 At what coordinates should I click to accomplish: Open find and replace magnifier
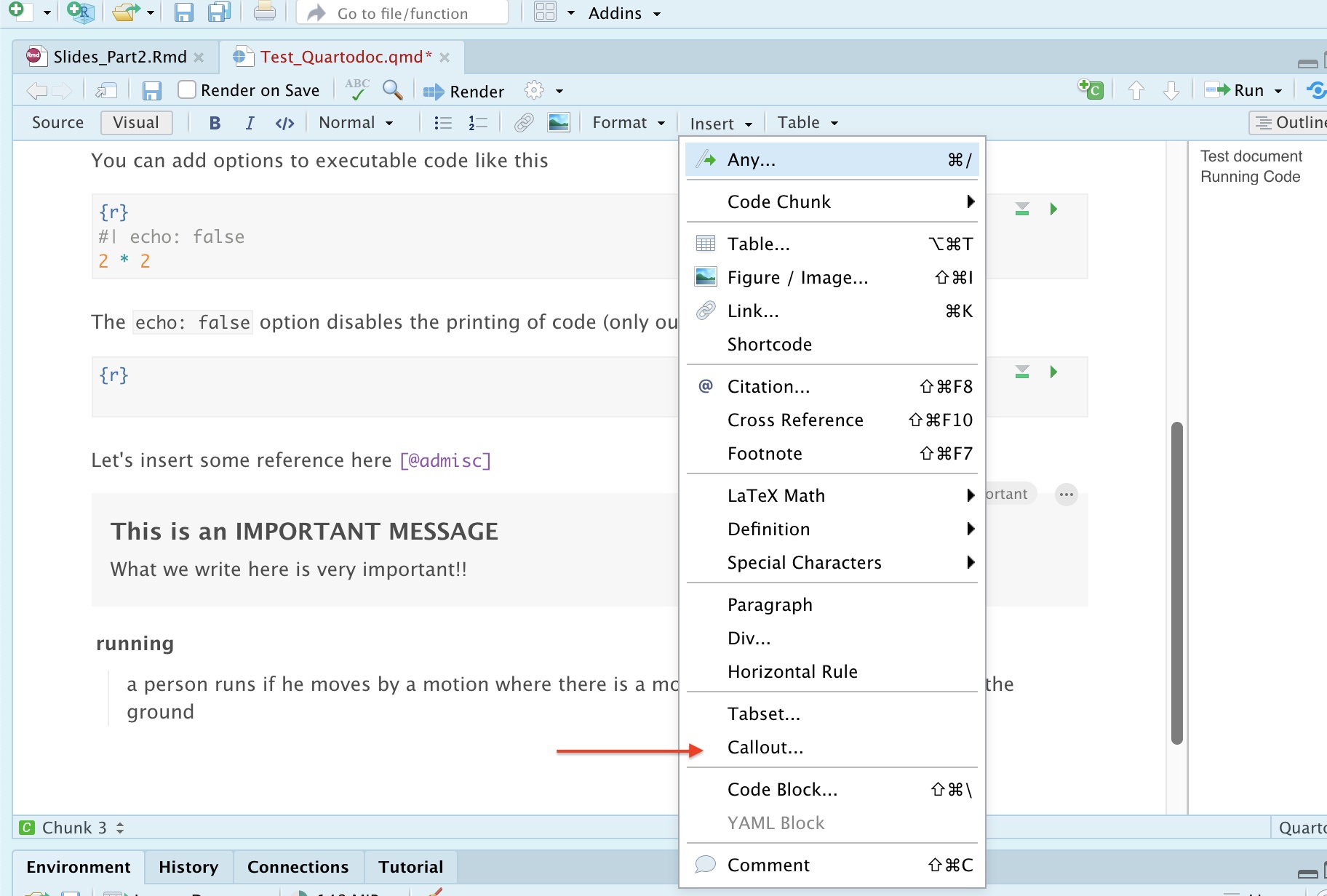point(392,89)
